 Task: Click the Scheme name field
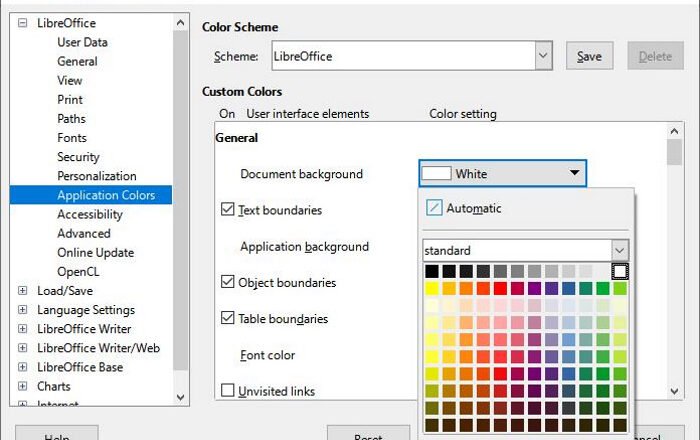(404, 56)
